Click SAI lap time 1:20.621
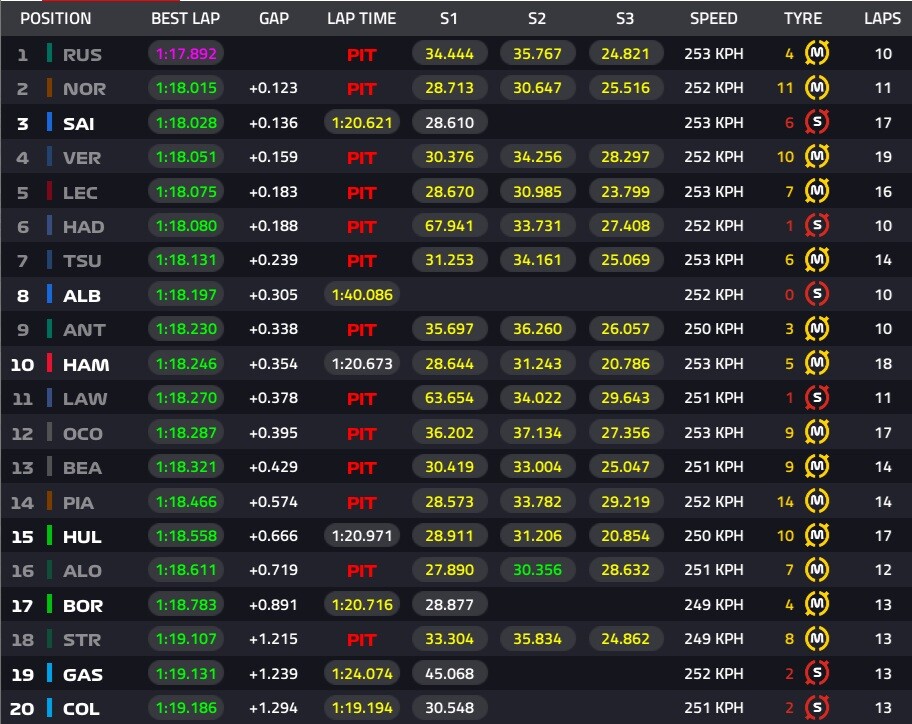The width and height of the screenshot is (912, 724). [362, 123]
